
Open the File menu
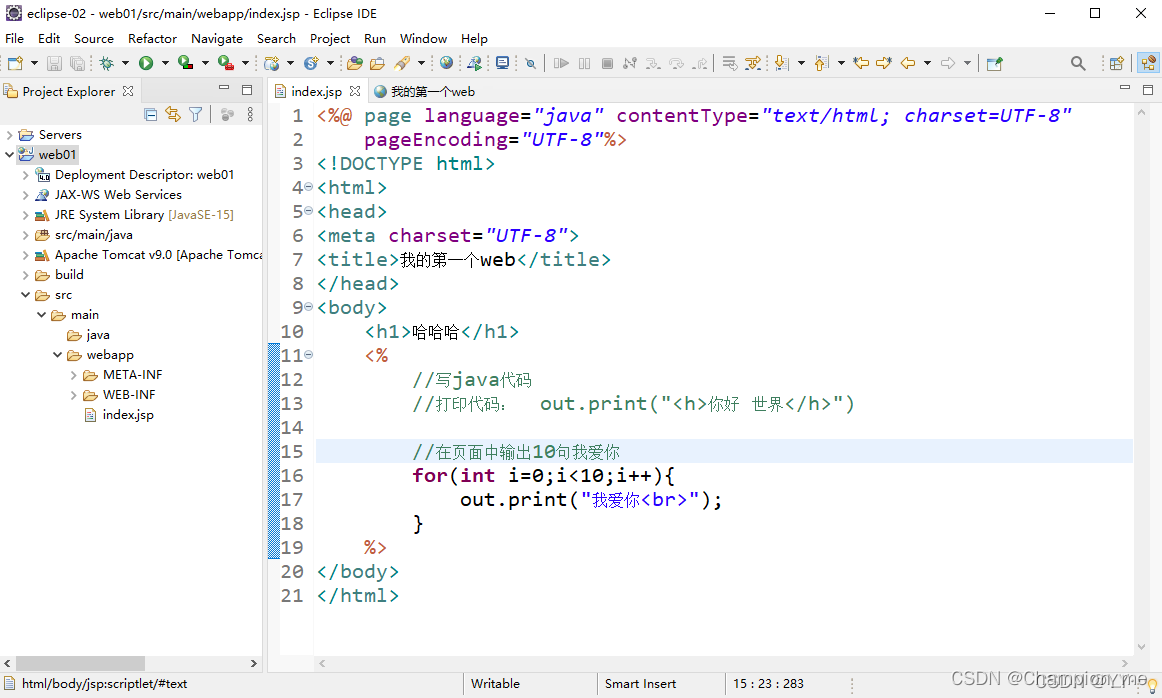(14, 39)
